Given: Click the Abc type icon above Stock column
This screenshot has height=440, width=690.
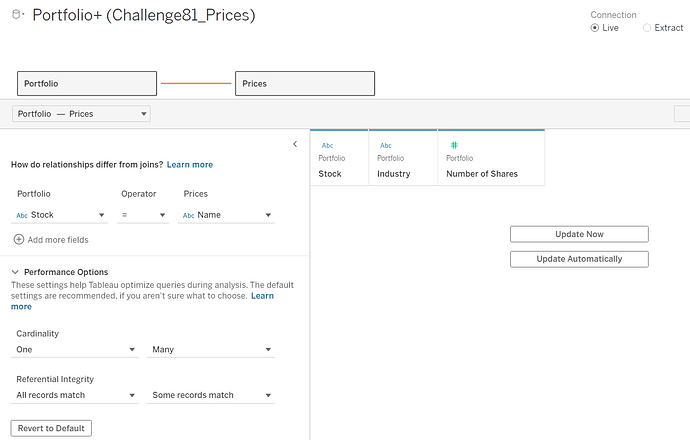Looking at the screenshot, I should click(327, 145).
